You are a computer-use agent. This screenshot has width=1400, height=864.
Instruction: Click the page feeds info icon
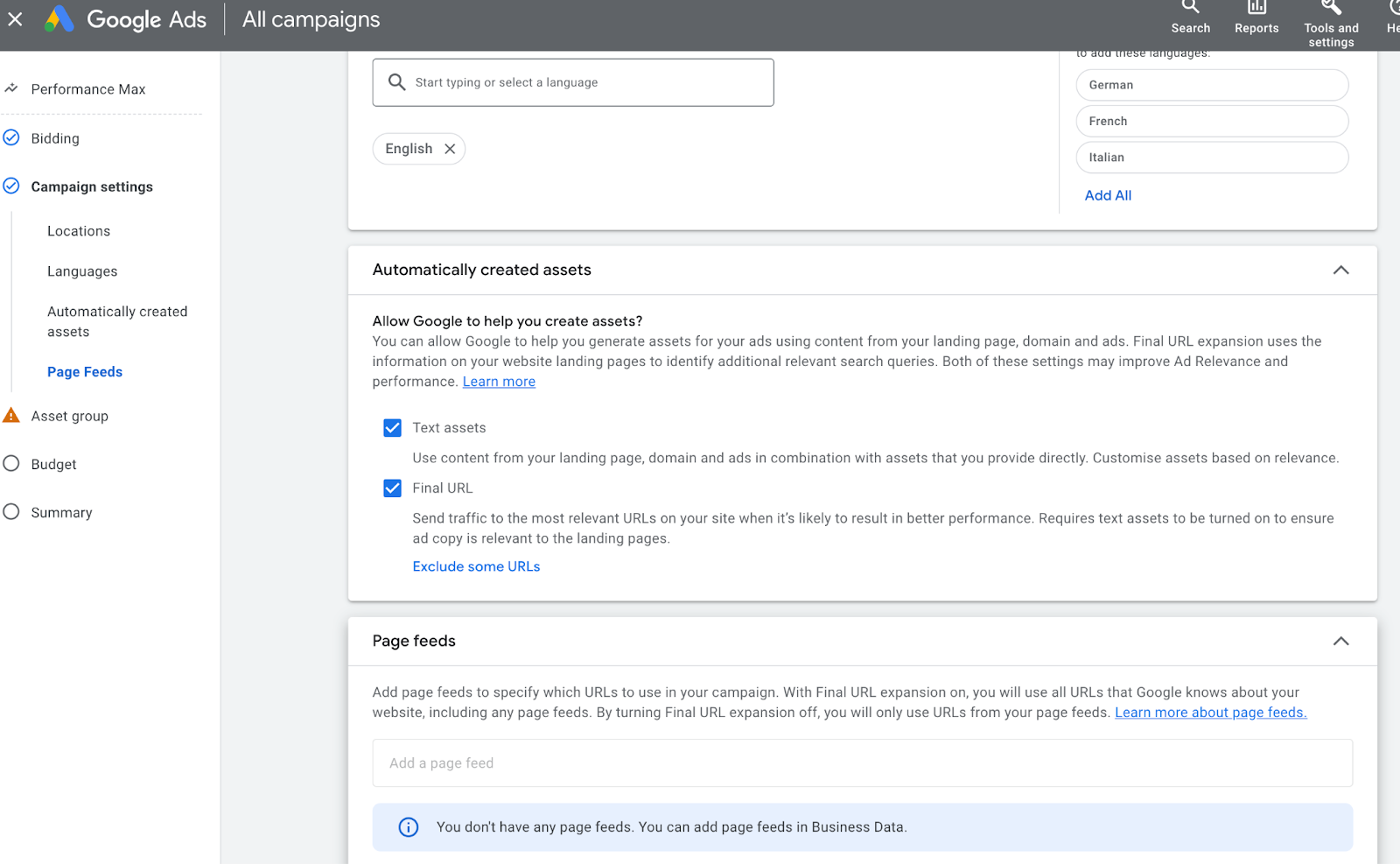coord(409,827)
